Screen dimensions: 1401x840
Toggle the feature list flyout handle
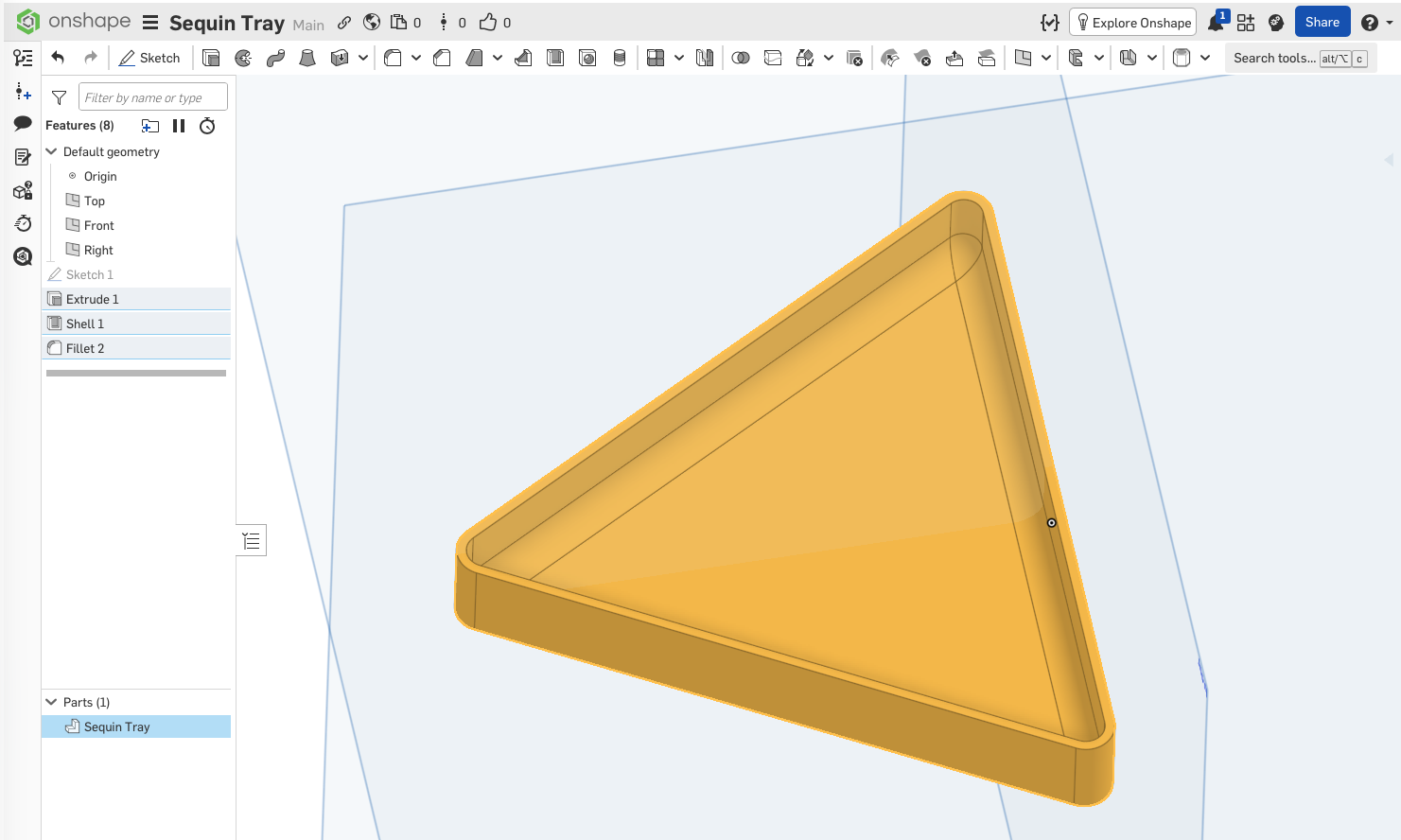pyautogui.click(x=251, y=540)
